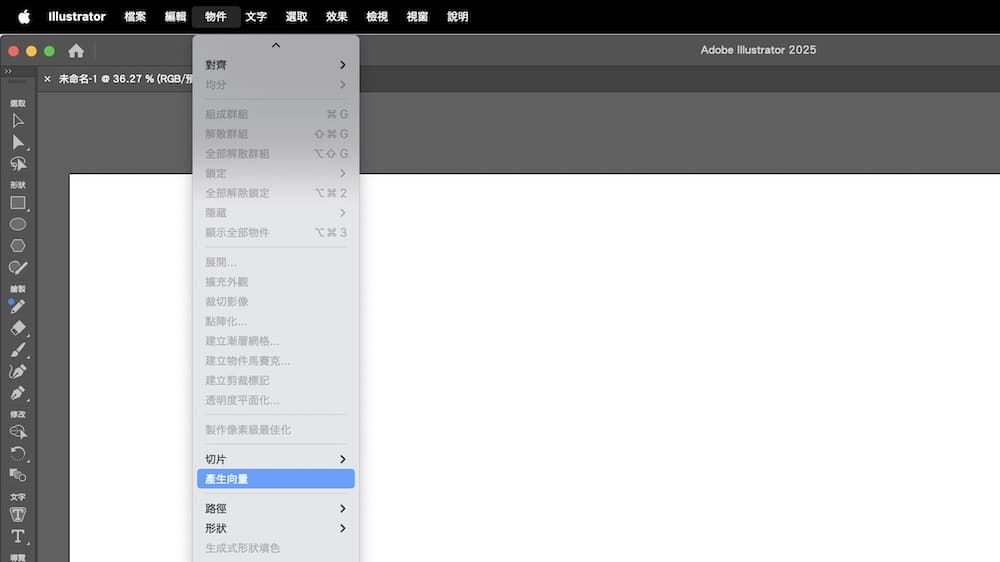The image size is (1000, 562).
Task: Select the Pencil tool with blue dot
Action: (x=18, y=307)
